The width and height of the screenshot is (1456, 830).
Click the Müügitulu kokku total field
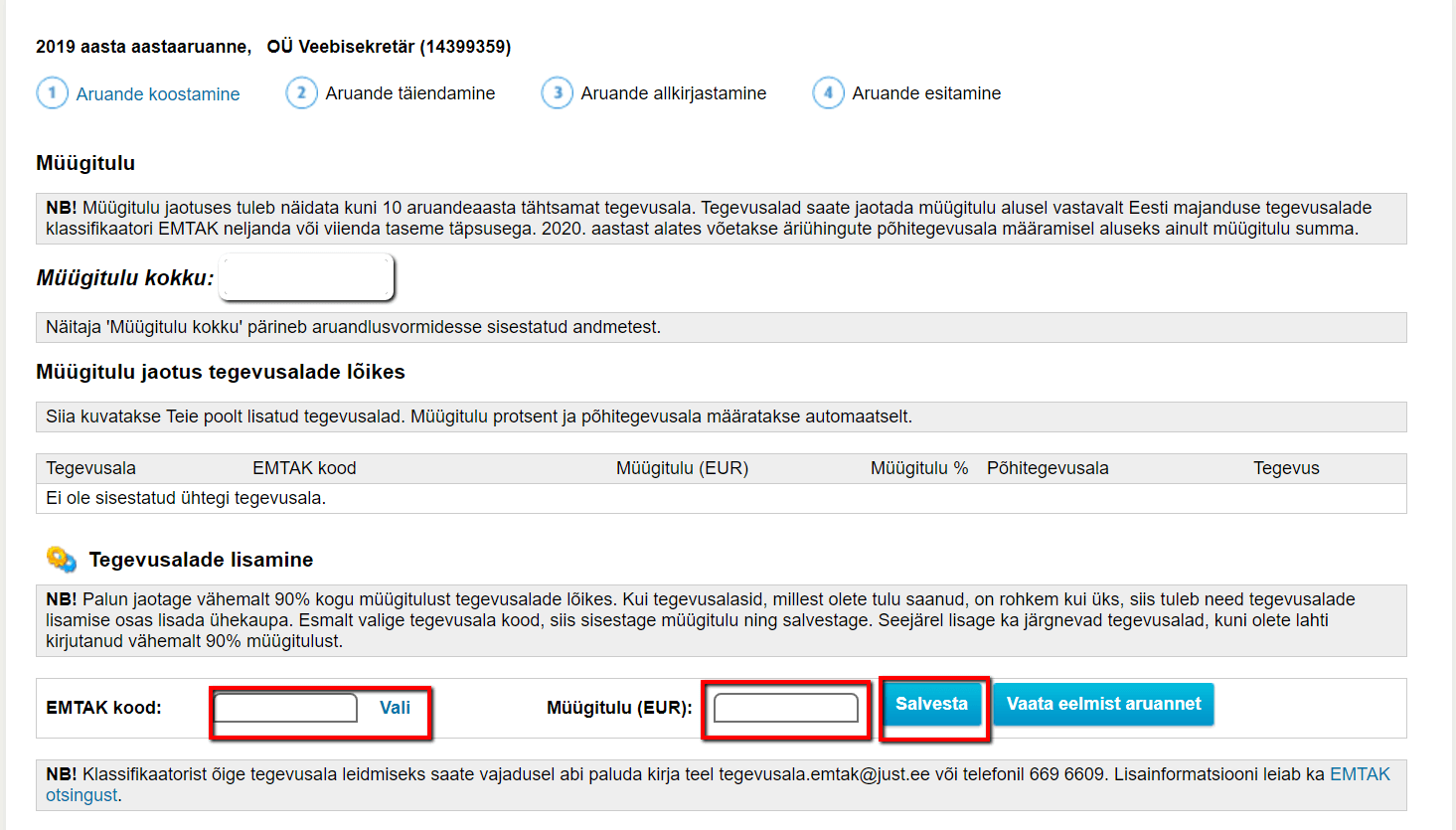pos(307,277)
